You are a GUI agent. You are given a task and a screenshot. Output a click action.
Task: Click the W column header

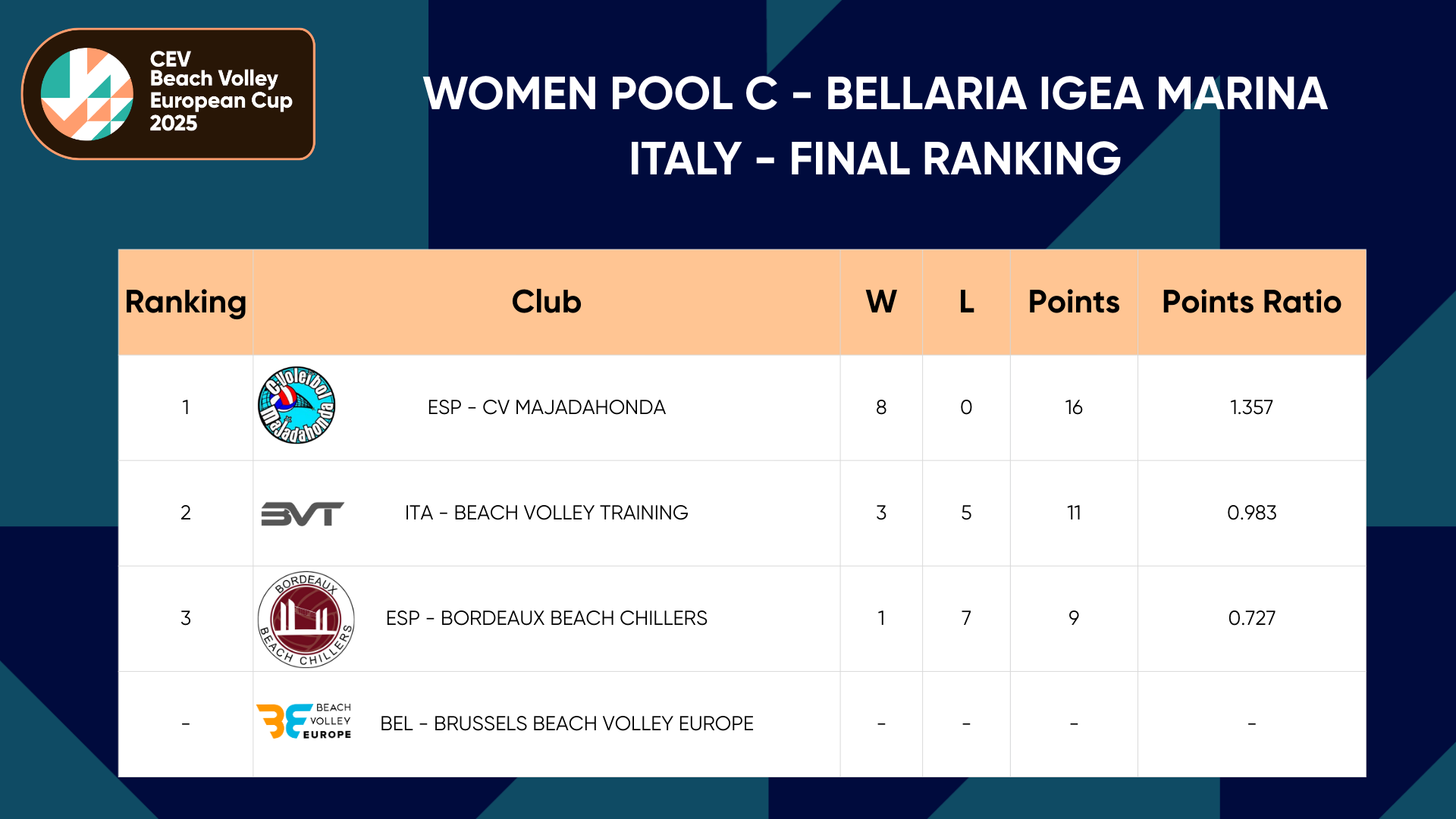[x=881, y=302]
